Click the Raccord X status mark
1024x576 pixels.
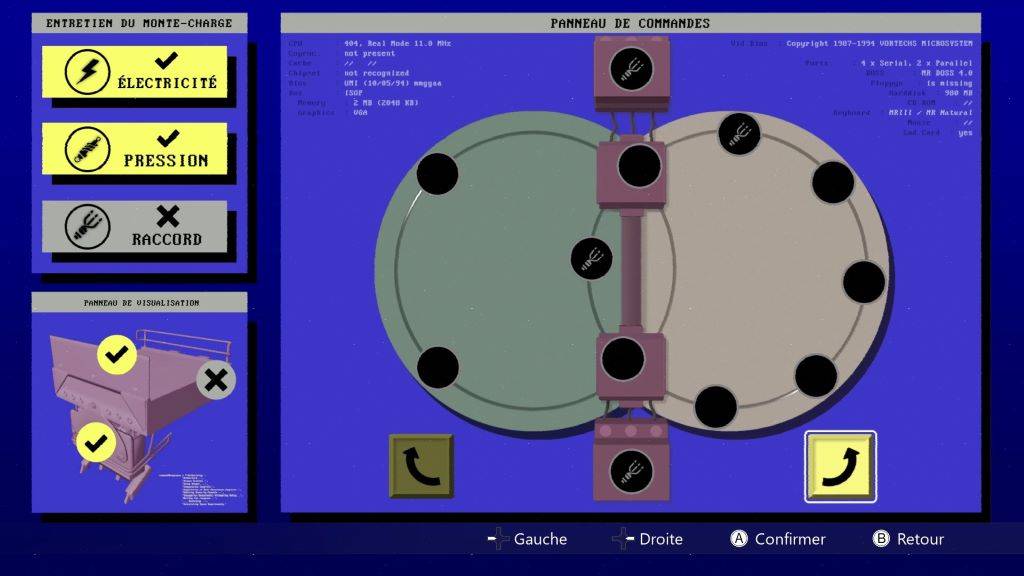(168, 216)
